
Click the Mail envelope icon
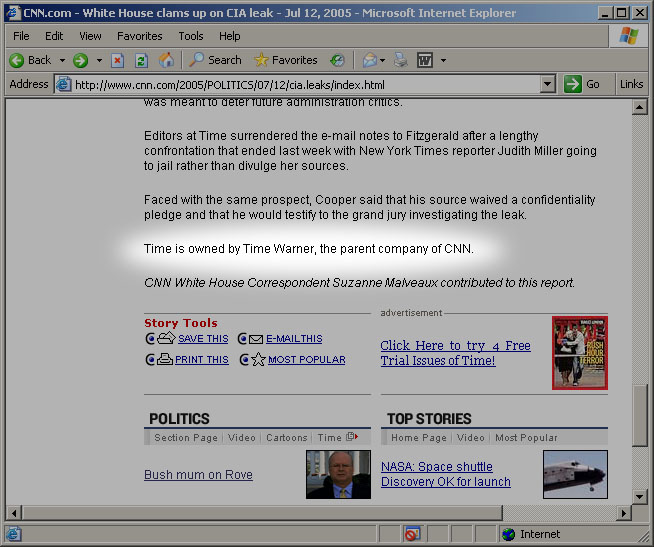click(370, 60)
